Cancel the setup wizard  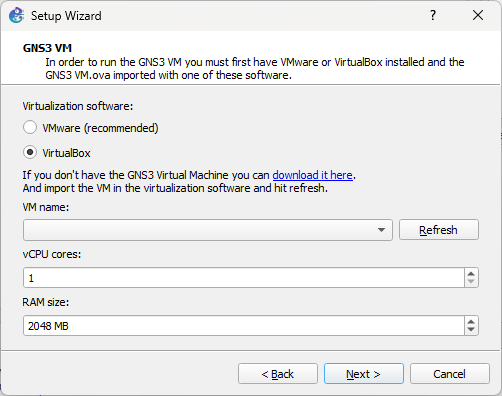[x=450, y=374]
